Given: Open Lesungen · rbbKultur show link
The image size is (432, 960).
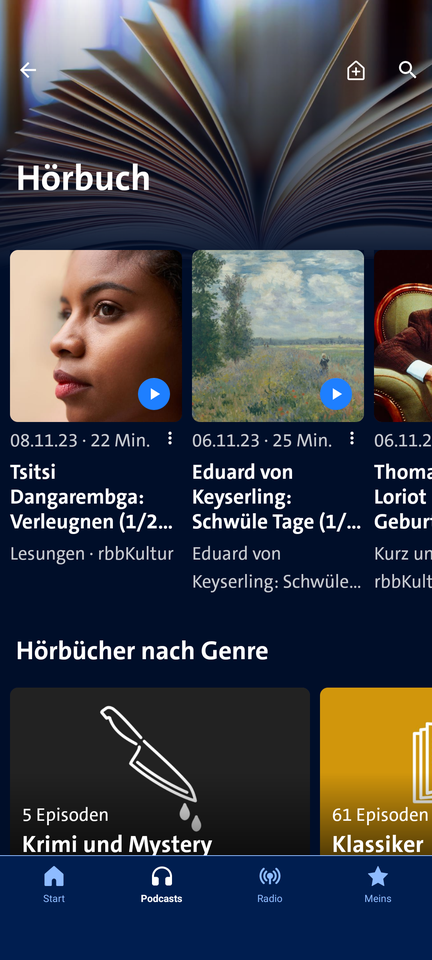Looking at the screenshot, I should point(92,554).
